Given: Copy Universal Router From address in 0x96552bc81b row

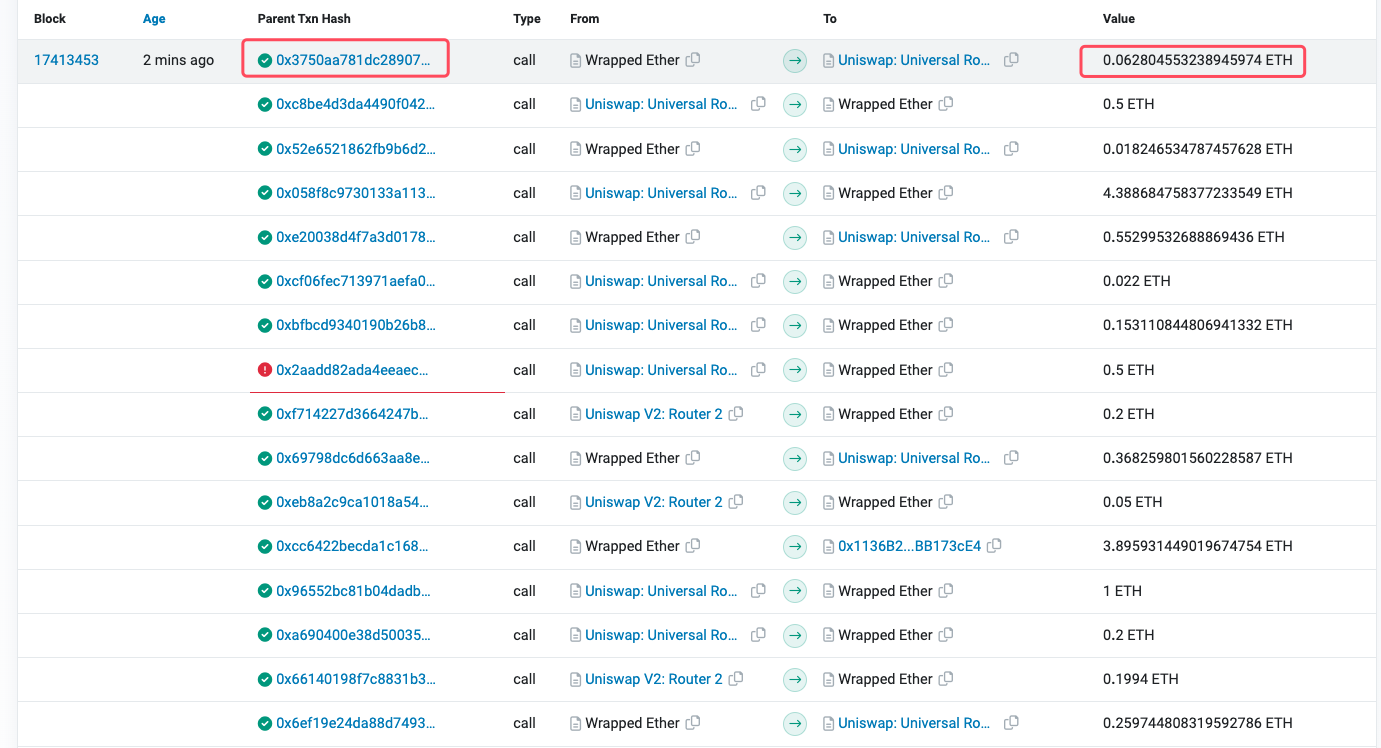Looking at the screenshot, I should 758,591.
